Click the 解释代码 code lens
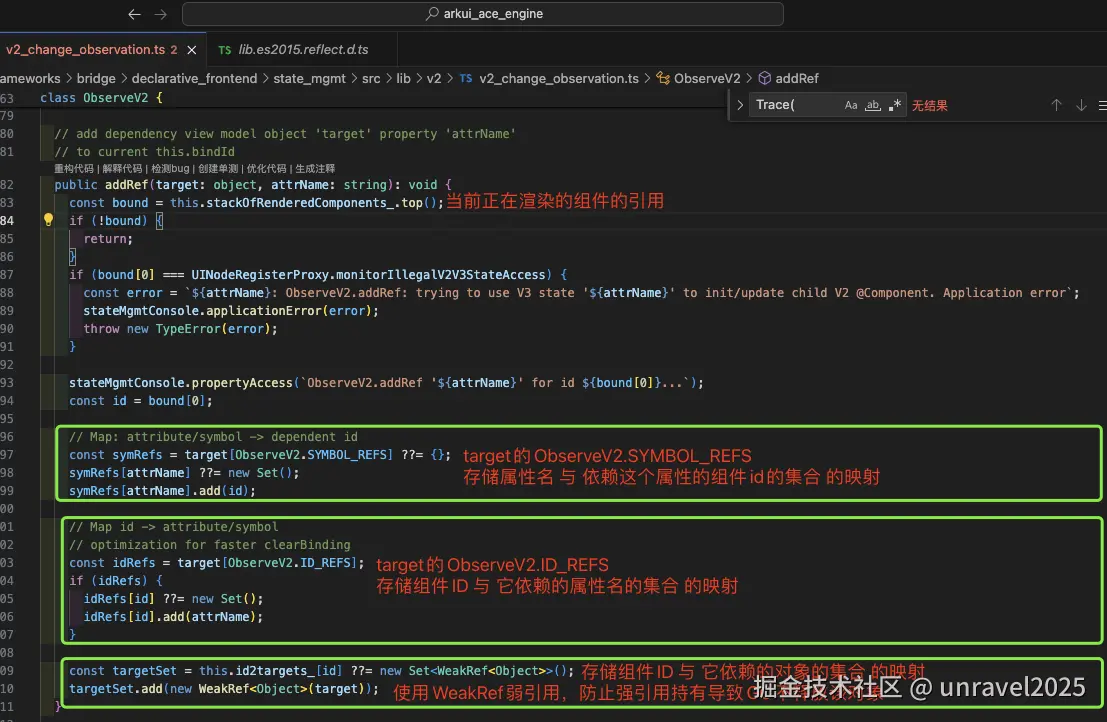This screenshot has width=1107, height=722. click(x=121, y=169)
